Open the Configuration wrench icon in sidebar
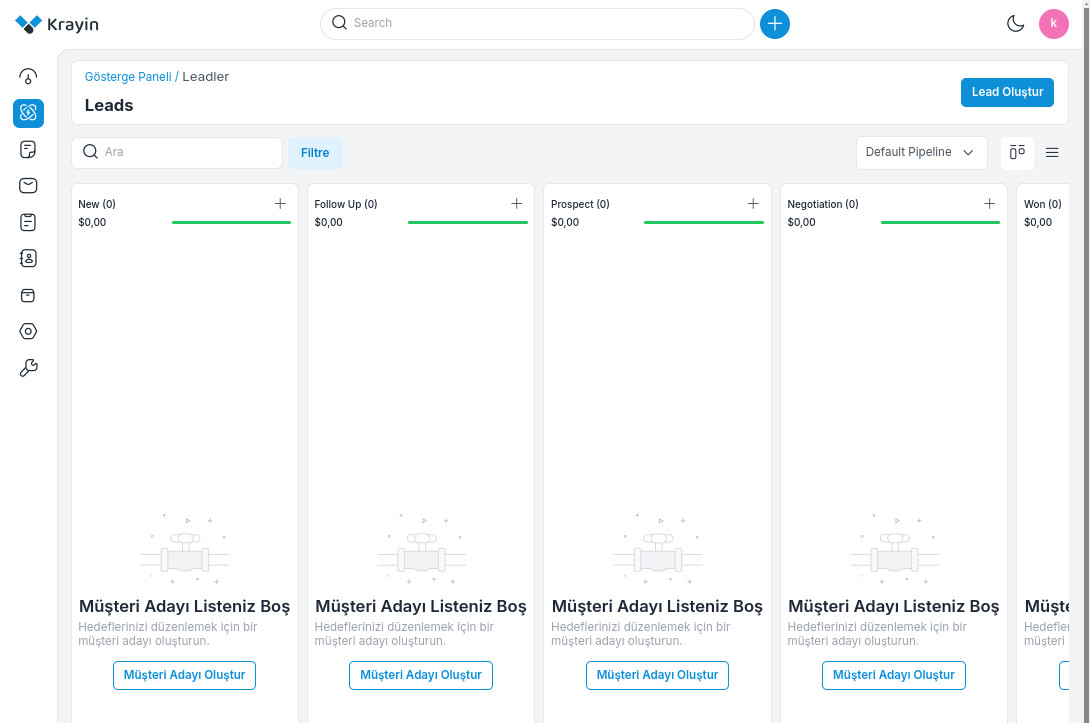 pos(28,369)
